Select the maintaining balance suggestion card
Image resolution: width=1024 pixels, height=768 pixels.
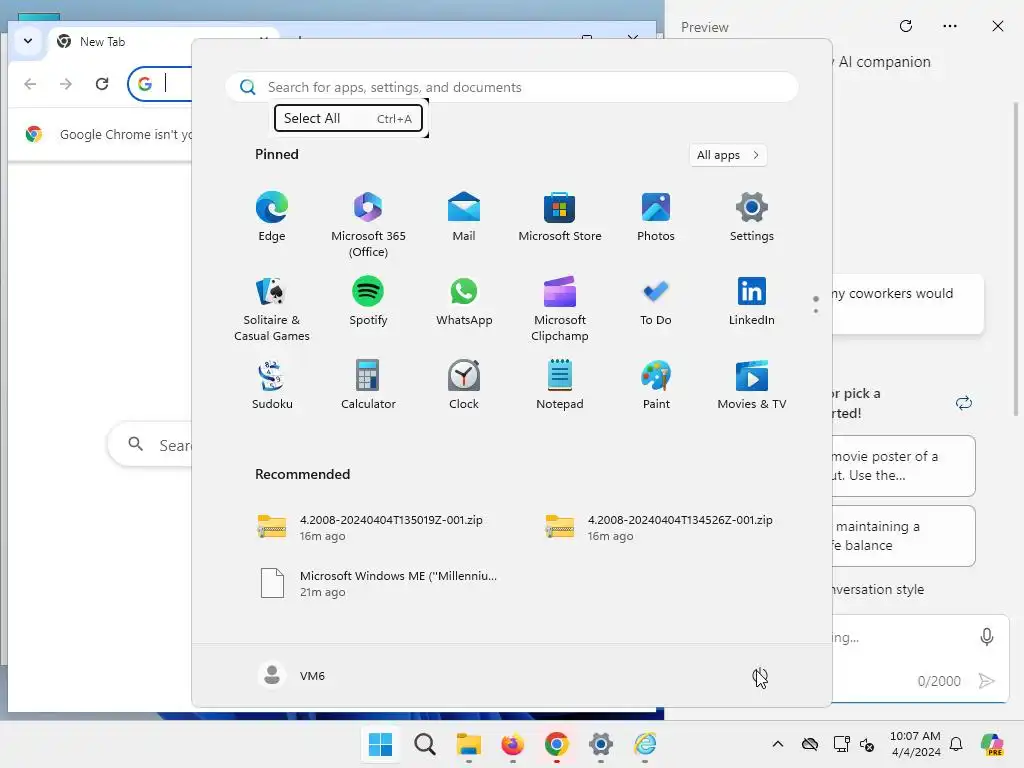(903, 536)
